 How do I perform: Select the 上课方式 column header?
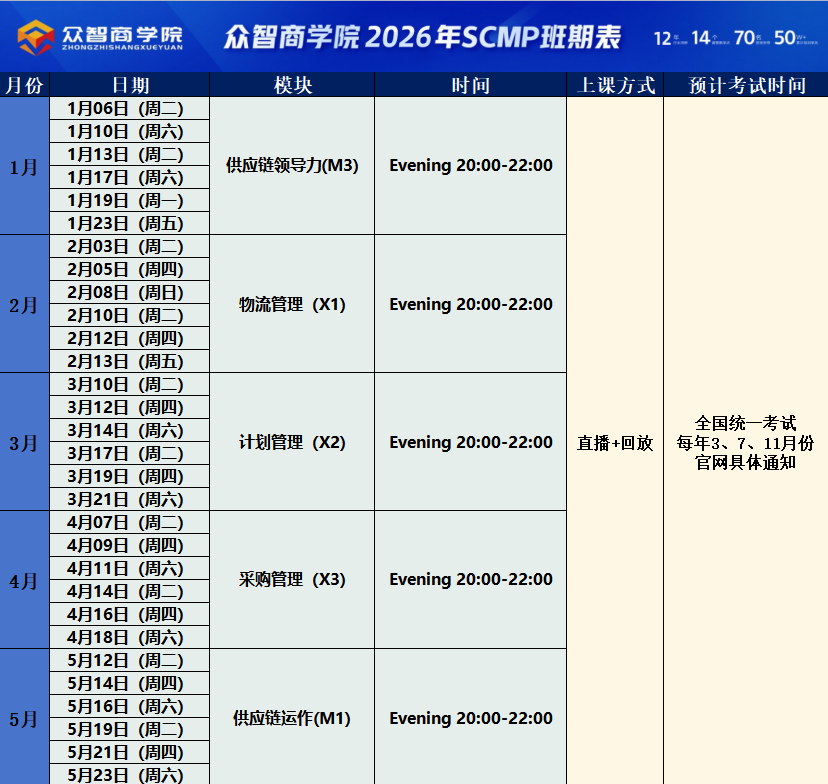point(615,85)
